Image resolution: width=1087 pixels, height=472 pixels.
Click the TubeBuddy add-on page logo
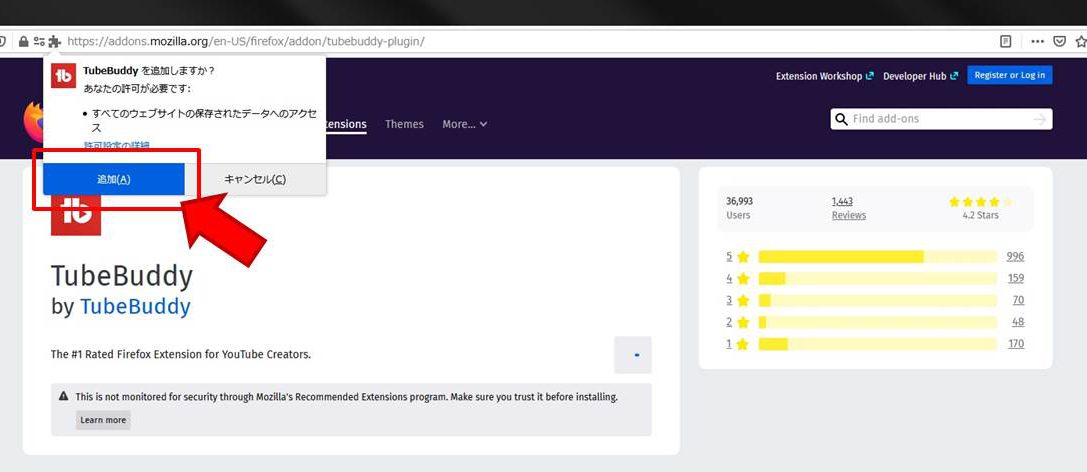pos(76,216)
